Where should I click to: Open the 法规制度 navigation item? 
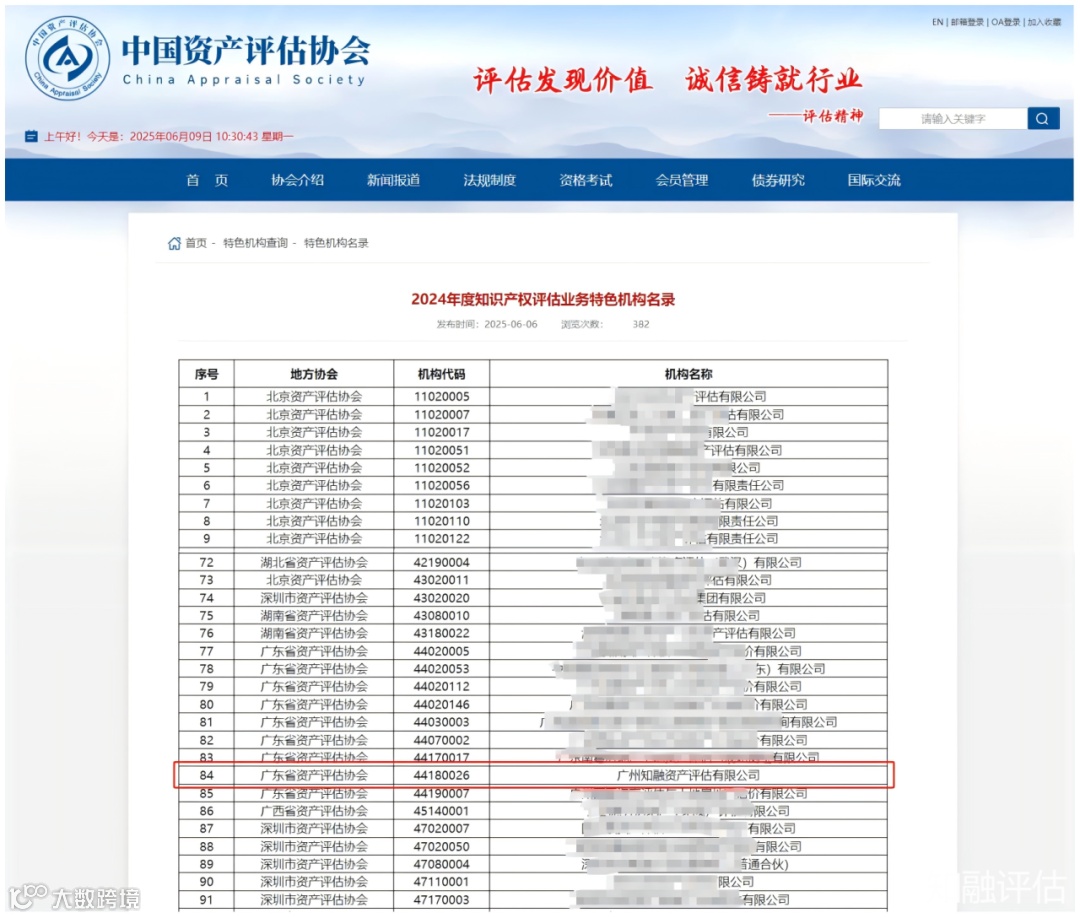click(x=490, y=180)
